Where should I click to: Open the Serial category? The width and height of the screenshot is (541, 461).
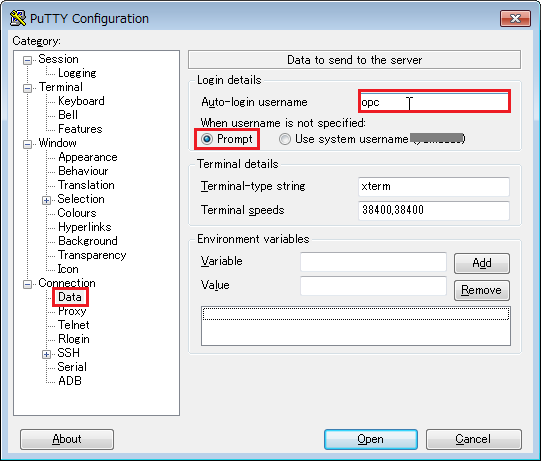click(72, 367)
